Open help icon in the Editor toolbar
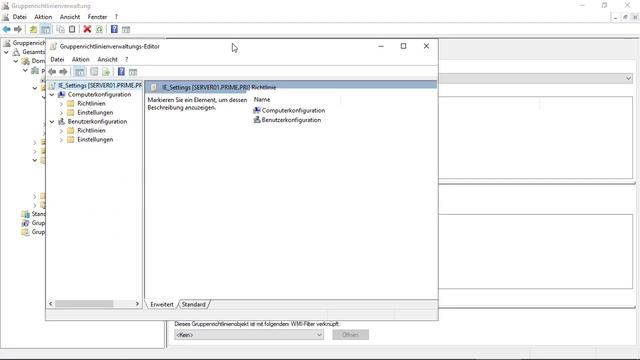This screenshot has height=360, width=640. click(x=121, y=72)
